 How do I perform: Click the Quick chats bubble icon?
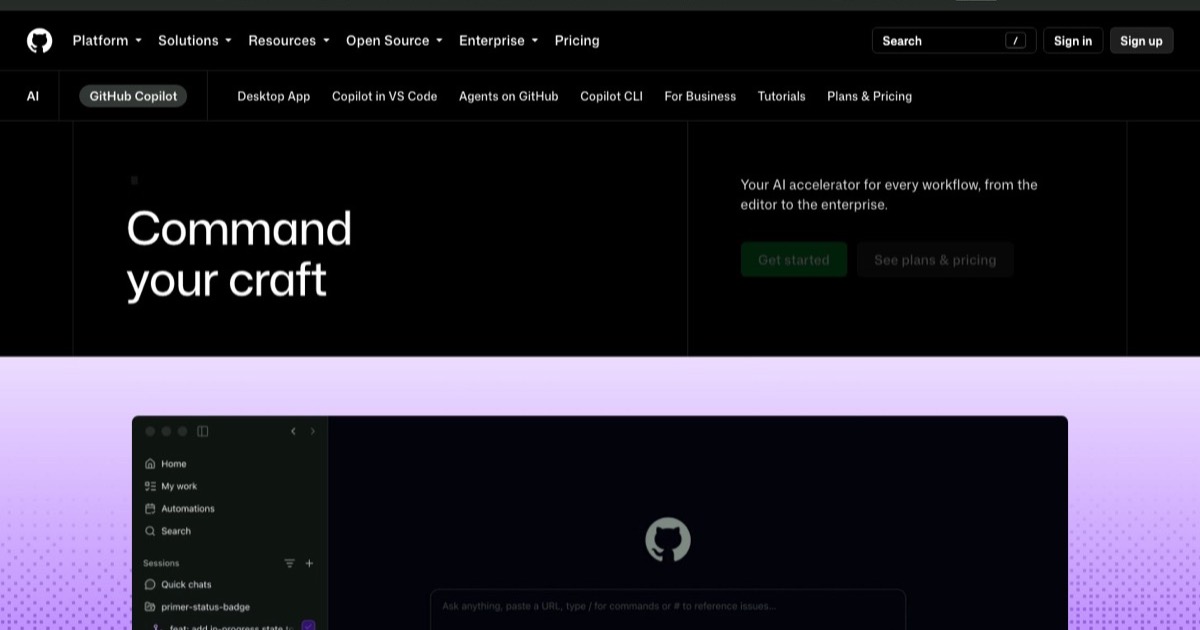pyautogui.click(x=150, y=584)
